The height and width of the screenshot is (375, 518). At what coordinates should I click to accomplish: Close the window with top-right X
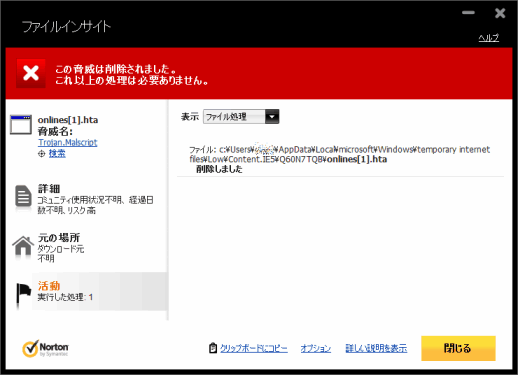coord(500,13)
